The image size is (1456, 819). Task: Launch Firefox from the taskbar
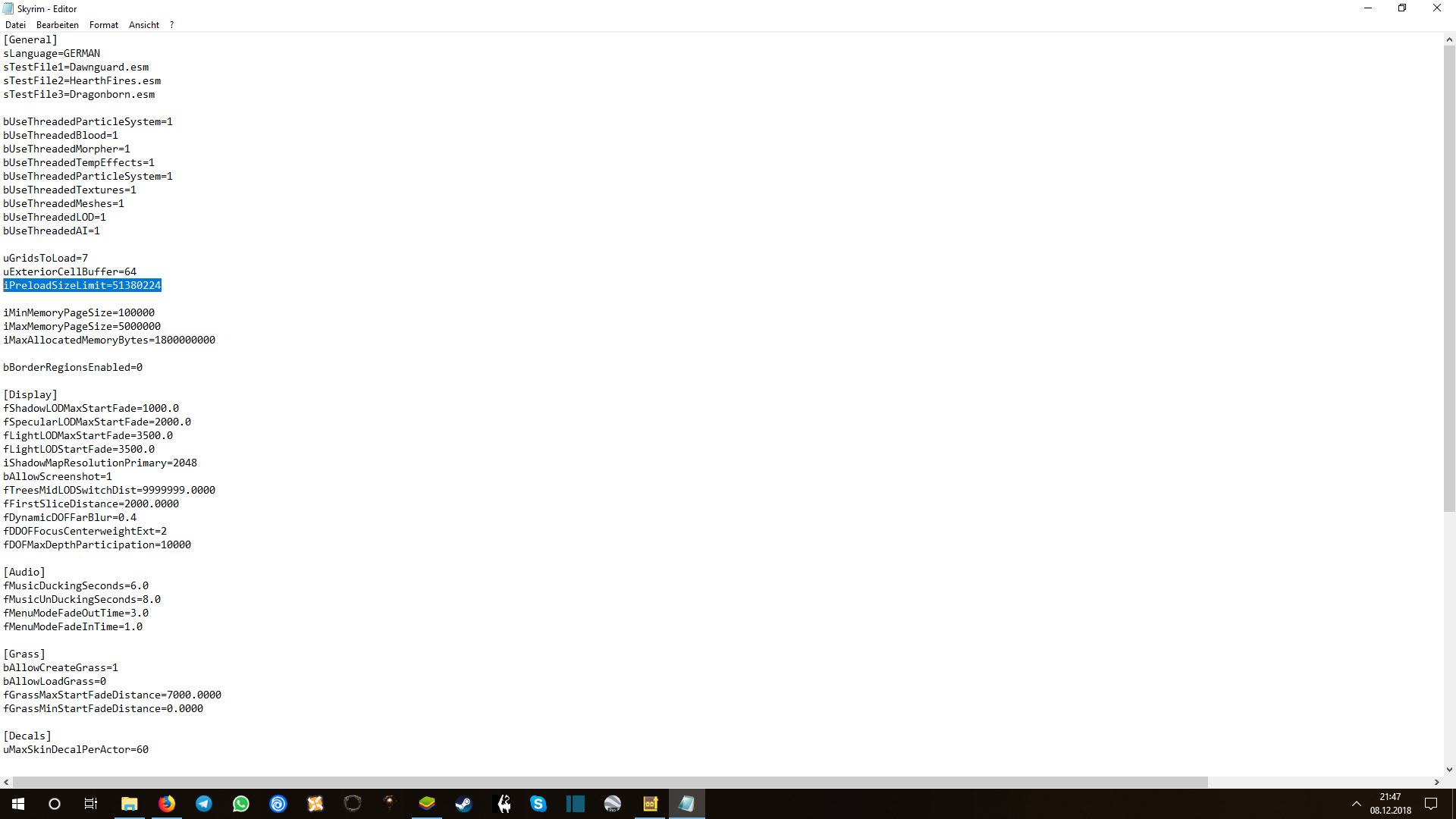[167, 804]
